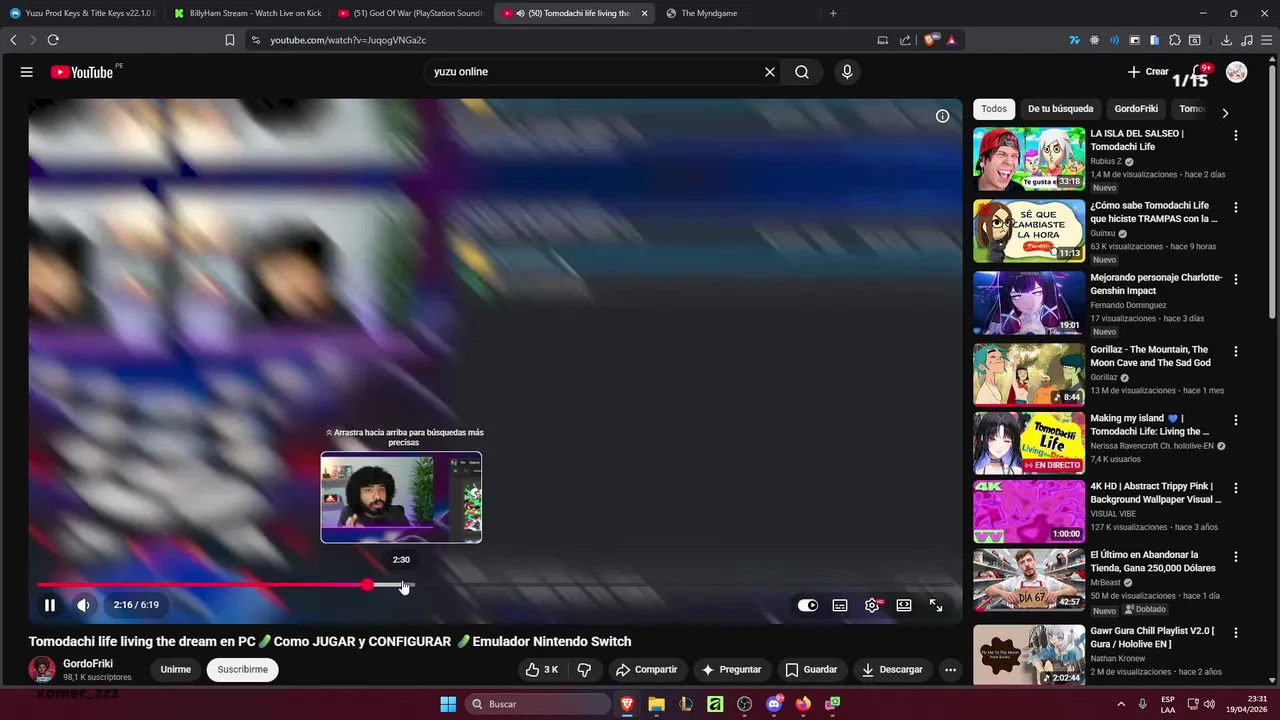Open Brave Shields lion icon
Image resolution: width=1280 pixels, height=720 pixels.
(x=931, y=40)
